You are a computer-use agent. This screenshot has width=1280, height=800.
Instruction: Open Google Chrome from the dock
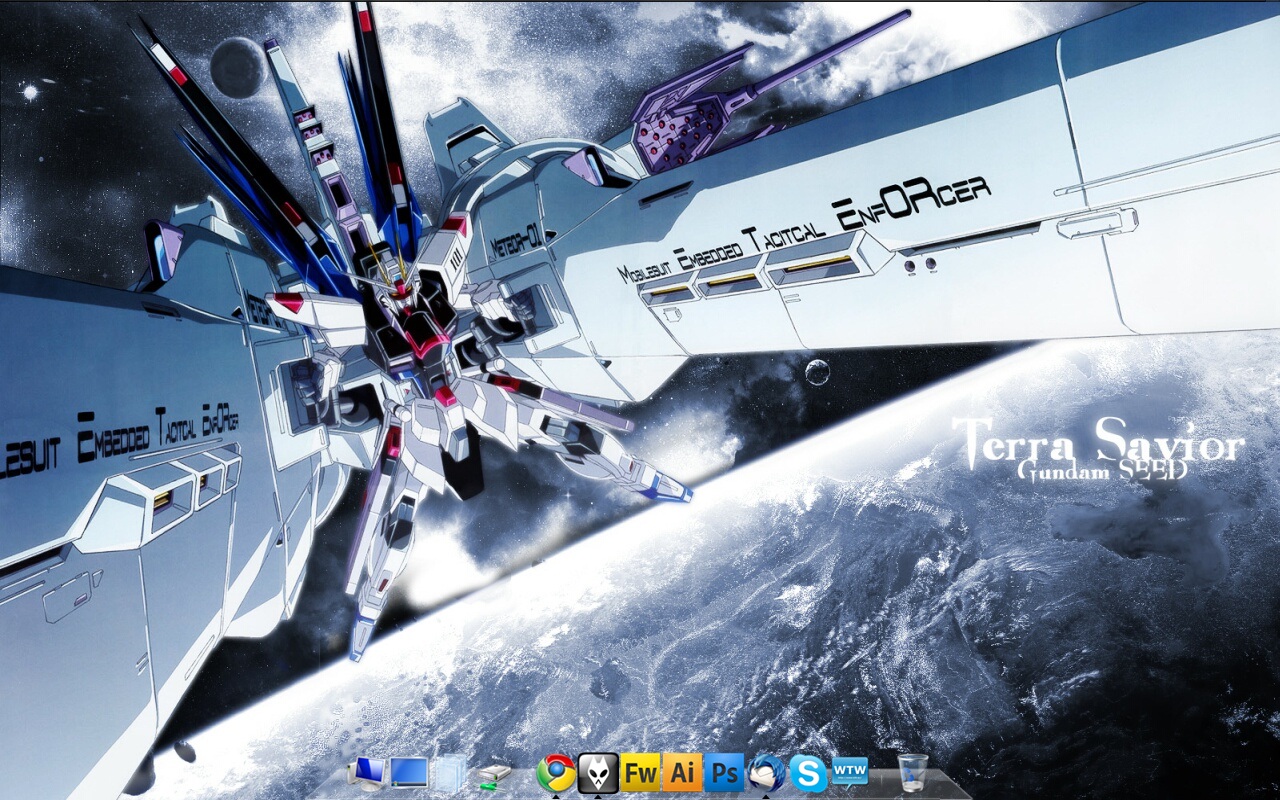click(556, 773)
